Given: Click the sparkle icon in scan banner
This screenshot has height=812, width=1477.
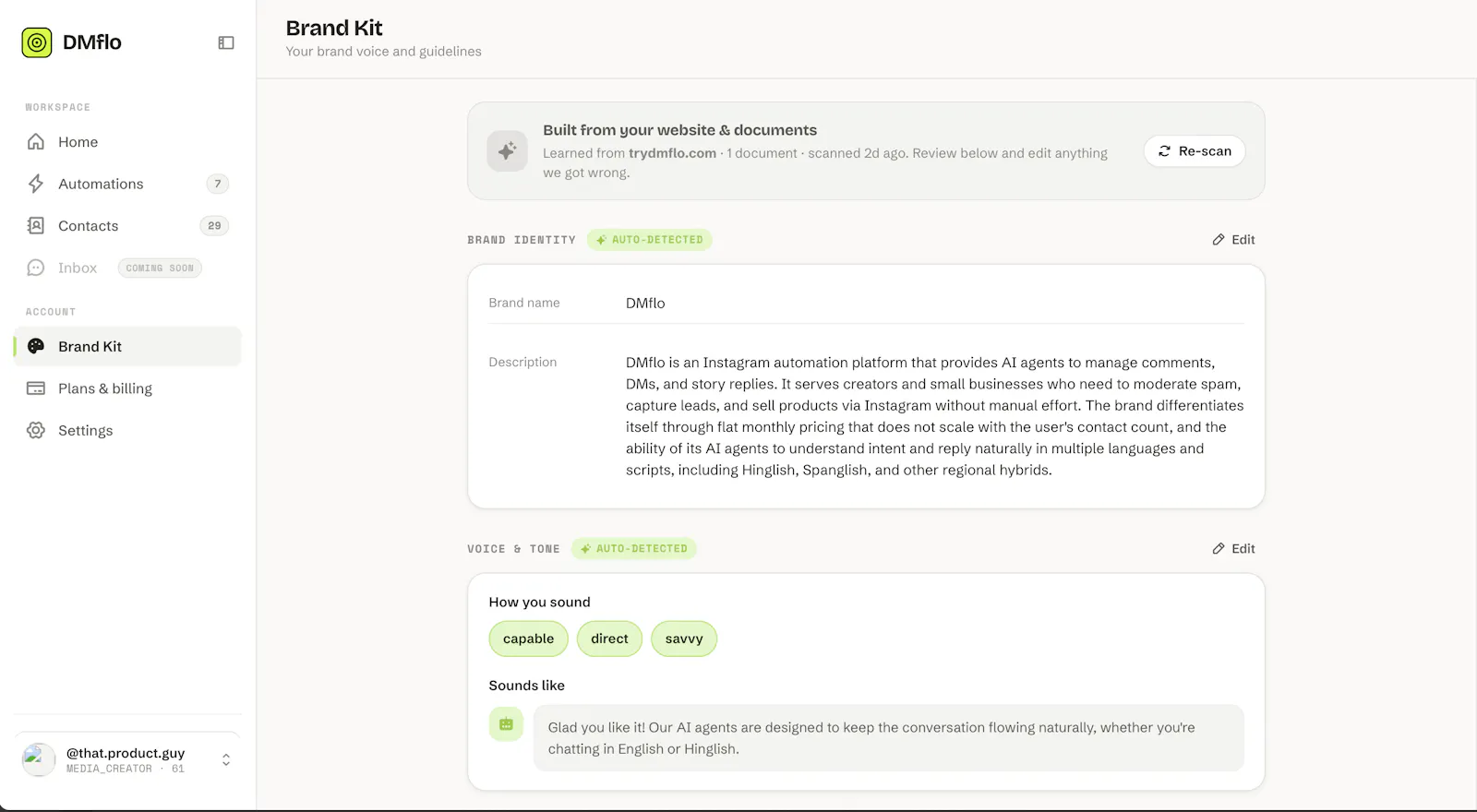Looking at the screenshot, I should tap(507, 151).
